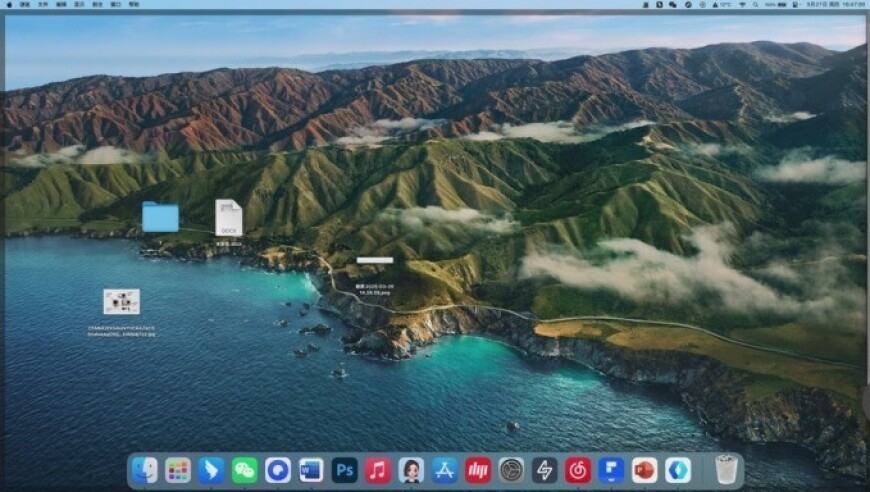
Task: Open the red waveform app in the Dock
Action: click(478, 470)
